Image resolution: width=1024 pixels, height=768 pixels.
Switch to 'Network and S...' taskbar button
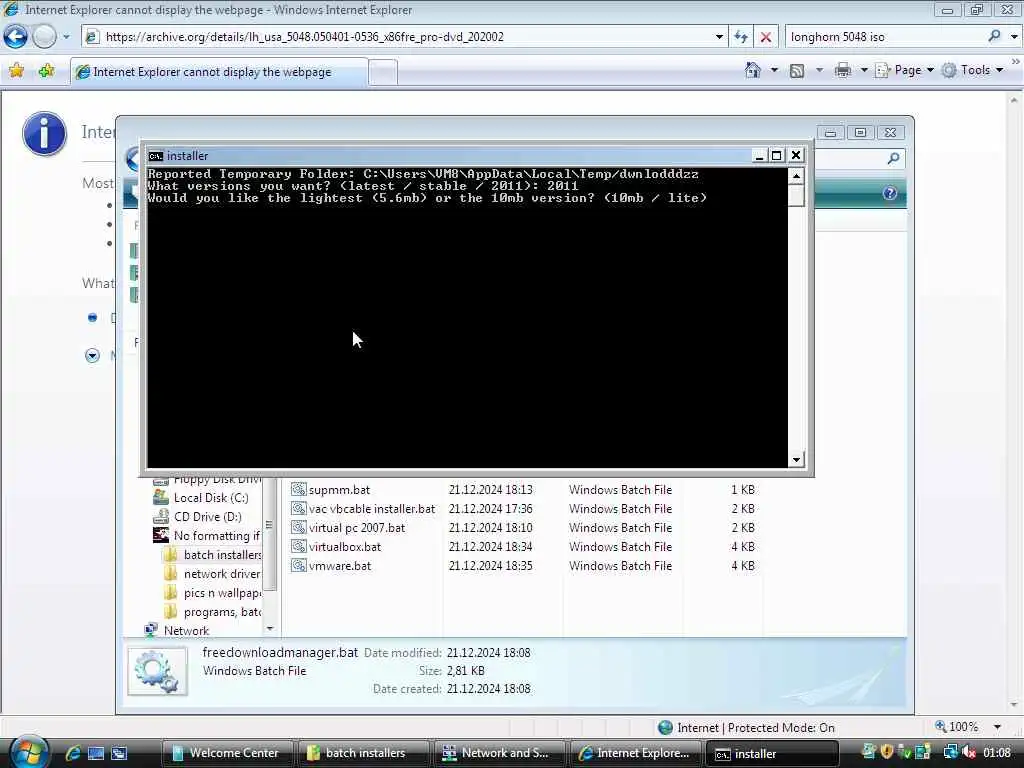click(x=500, y=753)
